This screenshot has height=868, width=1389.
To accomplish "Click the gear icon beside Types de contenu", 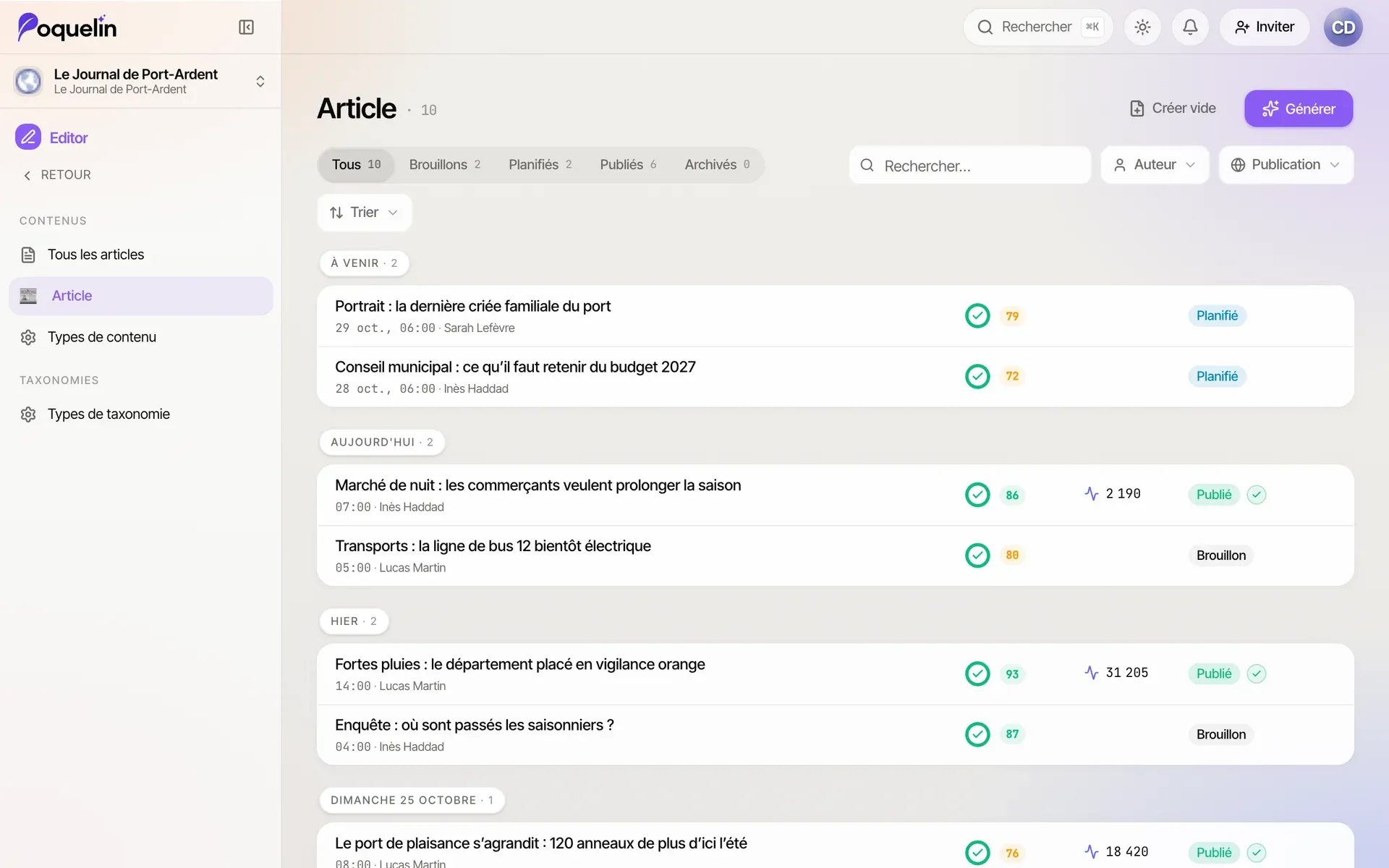I will click(x=28, y=337).
